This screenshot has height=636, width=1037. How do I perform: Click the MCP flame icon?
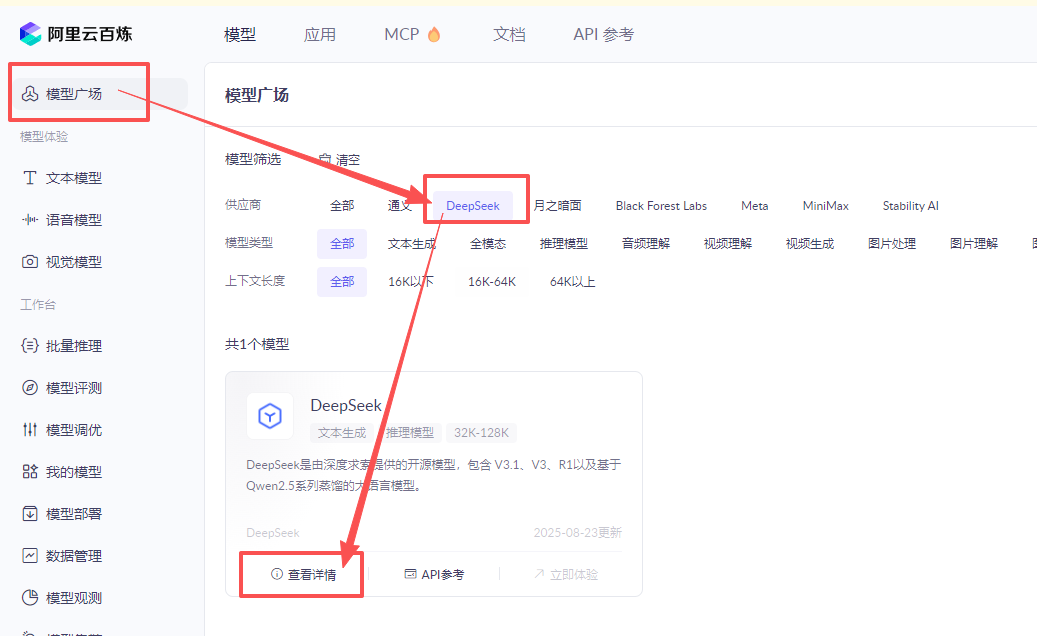click(x=434, y=34)
